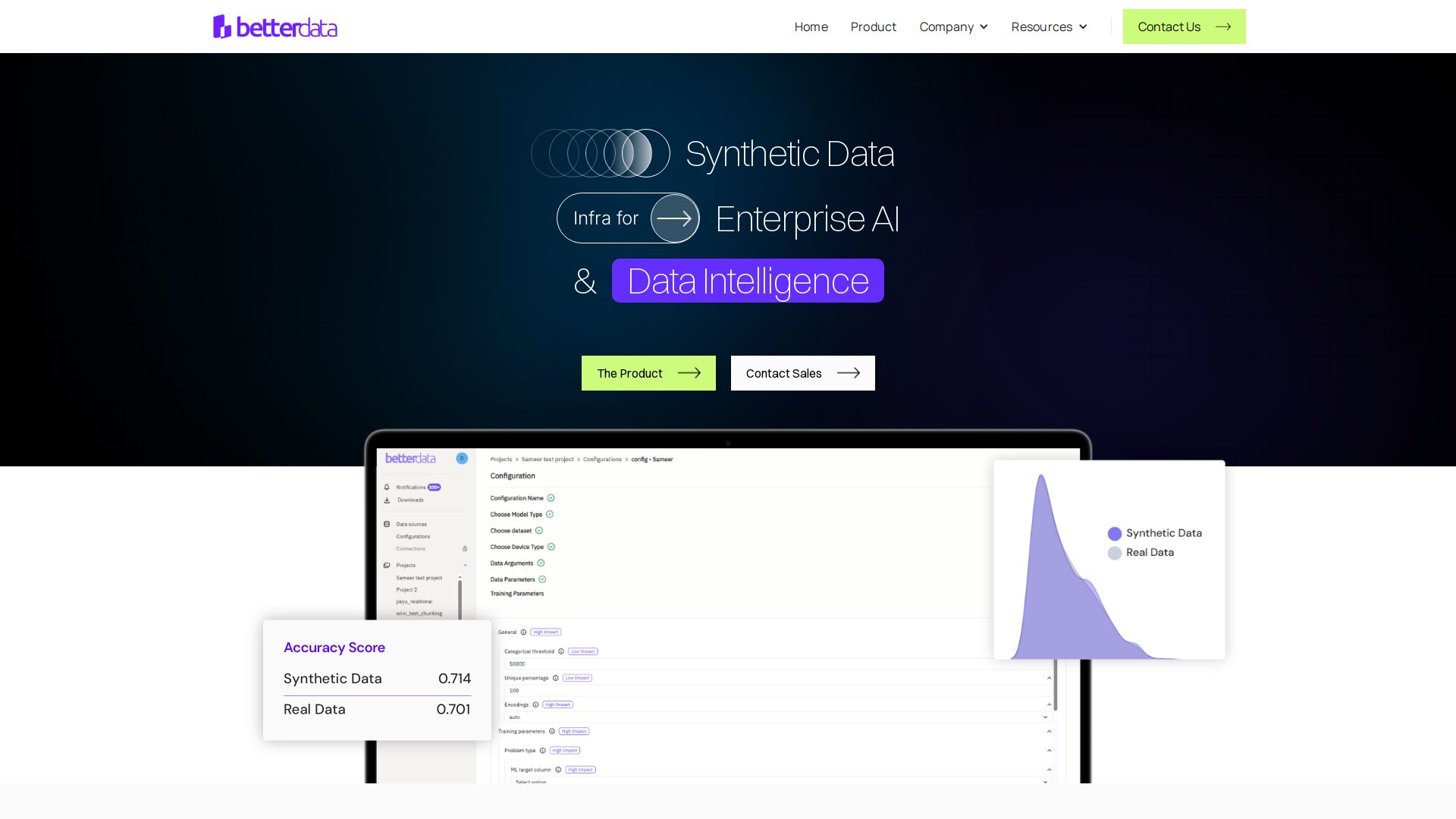Click the 100+ notifications badge

pos(434,488)
